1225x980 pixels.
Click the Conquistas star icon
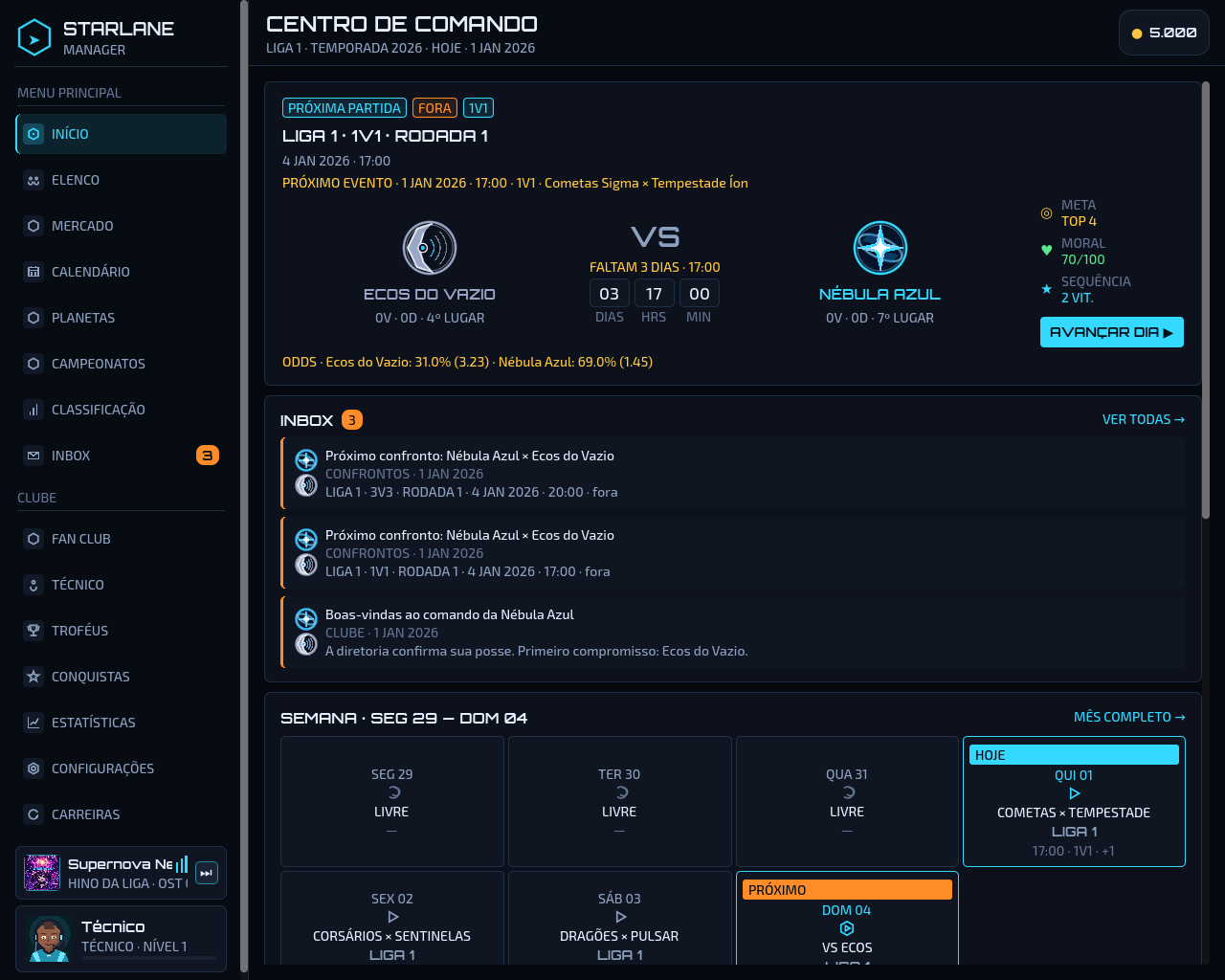tap(33, 677)
